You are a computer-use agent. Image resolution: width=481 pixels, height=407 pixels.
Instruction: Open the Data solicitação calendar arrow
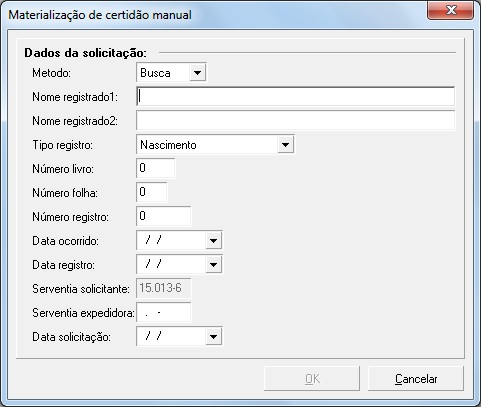[213, 336]
